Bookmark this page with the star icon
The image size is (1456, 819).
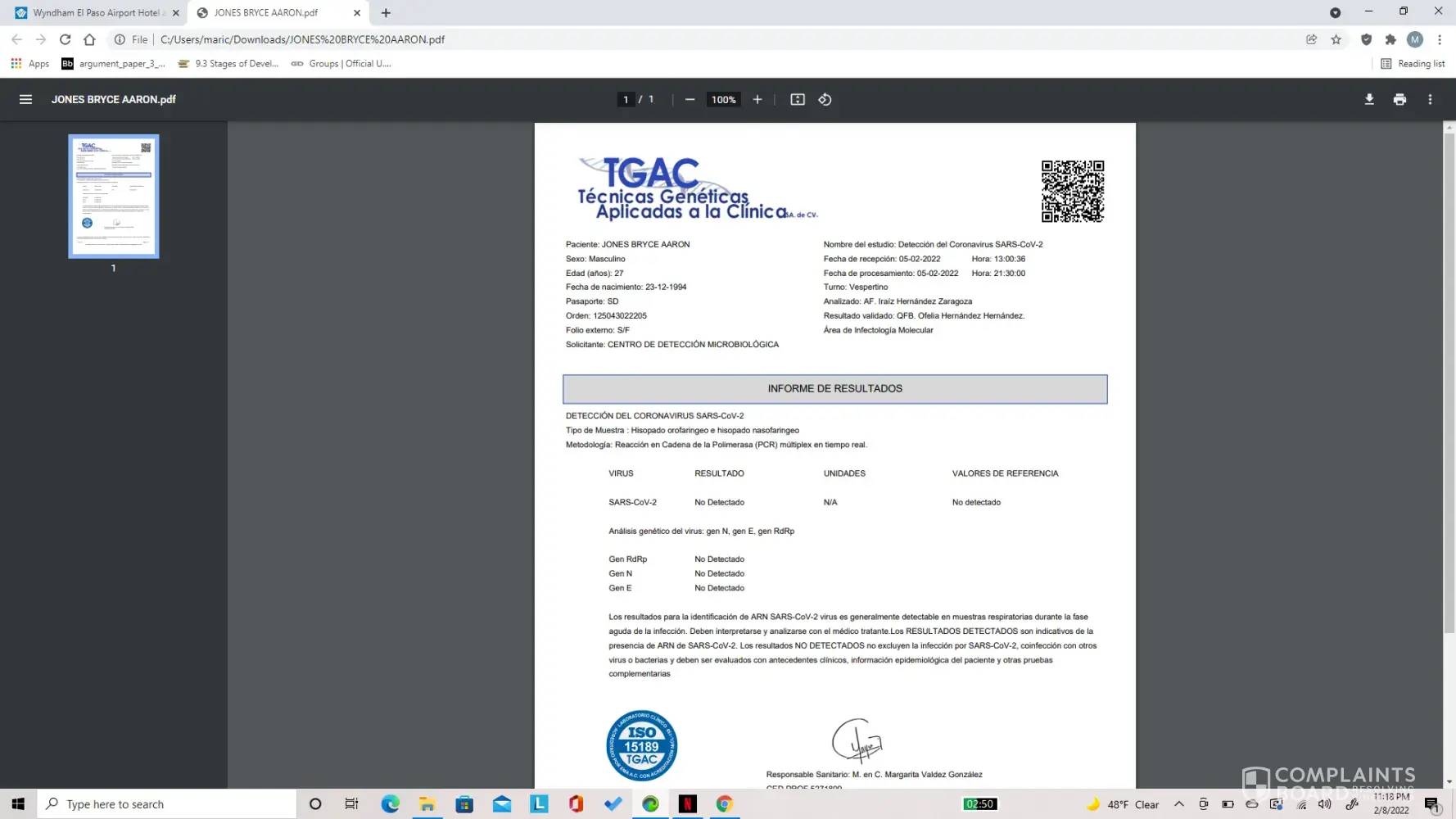point(1336,39)
